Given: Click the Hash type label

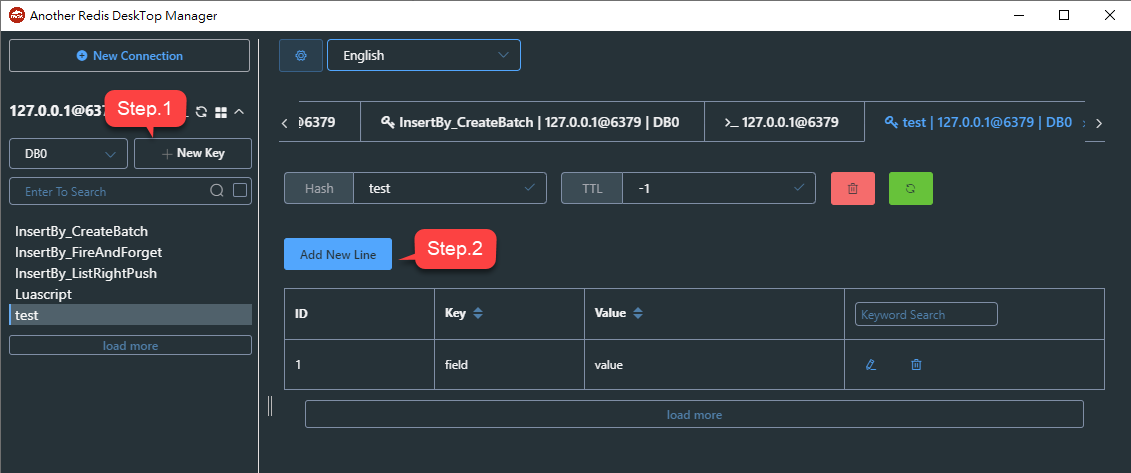Looking at the screenshot, I should 319,188.
